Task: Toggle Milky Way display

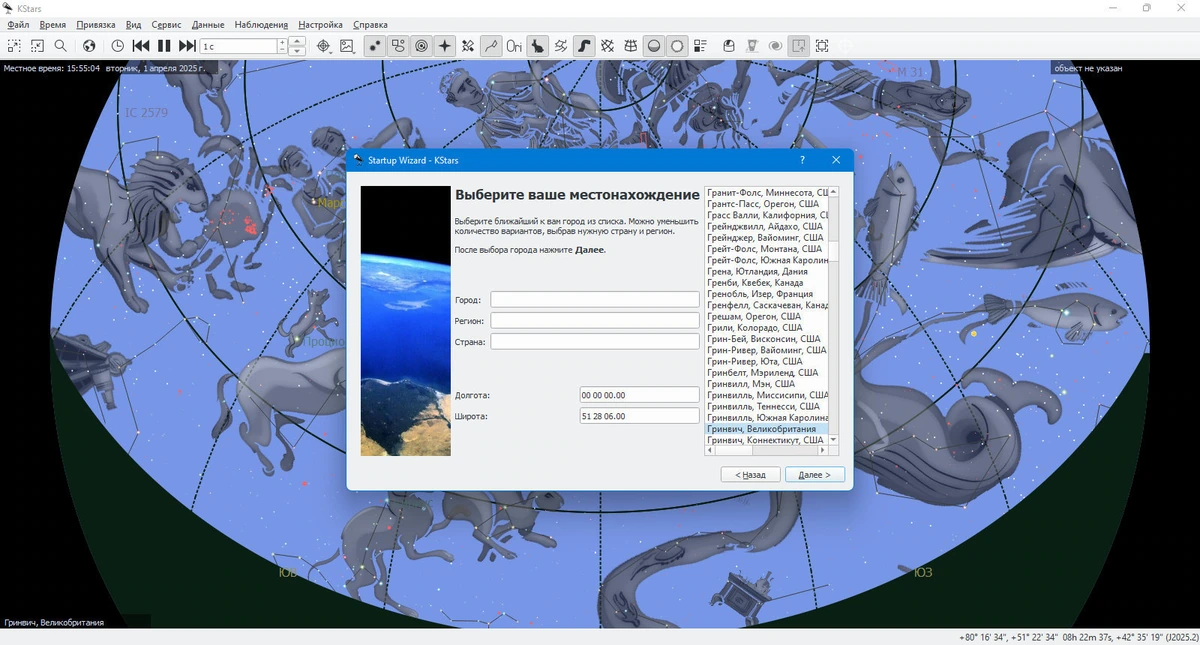Action: [x=584, y=46]
